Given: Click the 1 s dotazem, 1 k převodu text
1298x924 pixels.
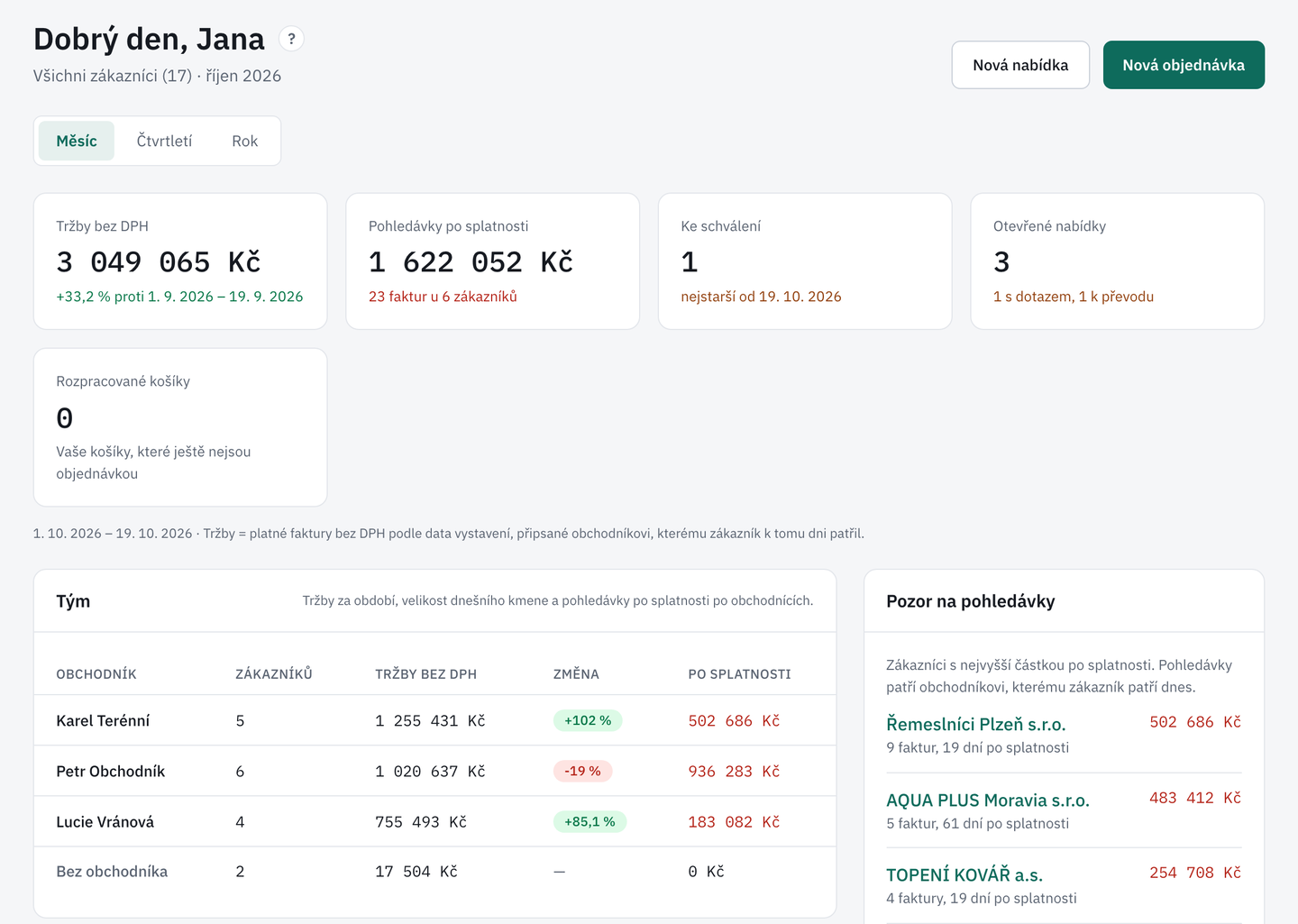Looking at the screenshot, I should [1074, 297].
